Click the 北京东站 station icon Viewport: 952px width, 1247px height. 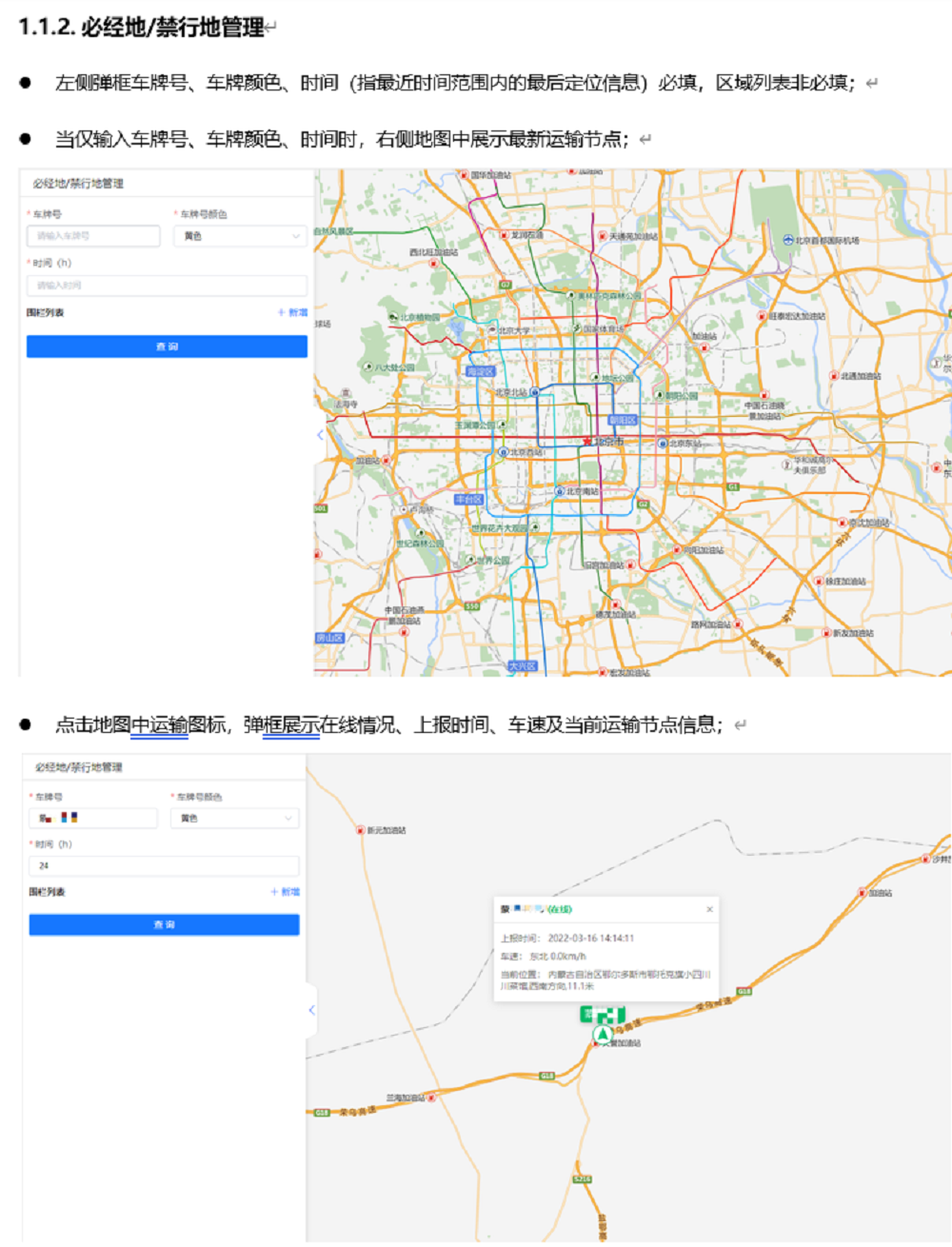click(x=663, y=444)
